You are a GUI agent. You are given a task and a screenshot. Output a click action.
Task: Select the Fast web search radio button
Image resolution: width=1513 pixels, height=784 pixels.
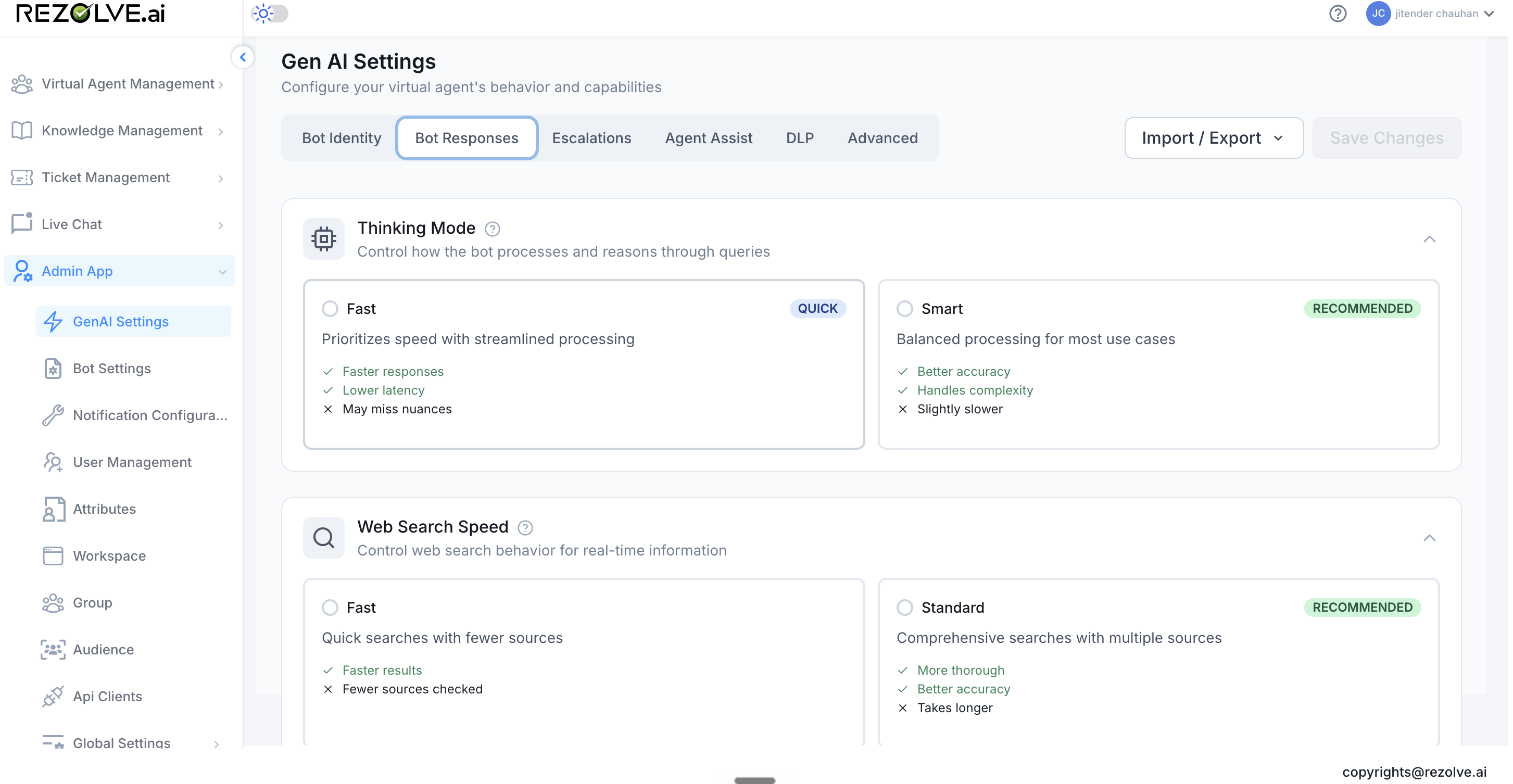[x=330, y=608]
